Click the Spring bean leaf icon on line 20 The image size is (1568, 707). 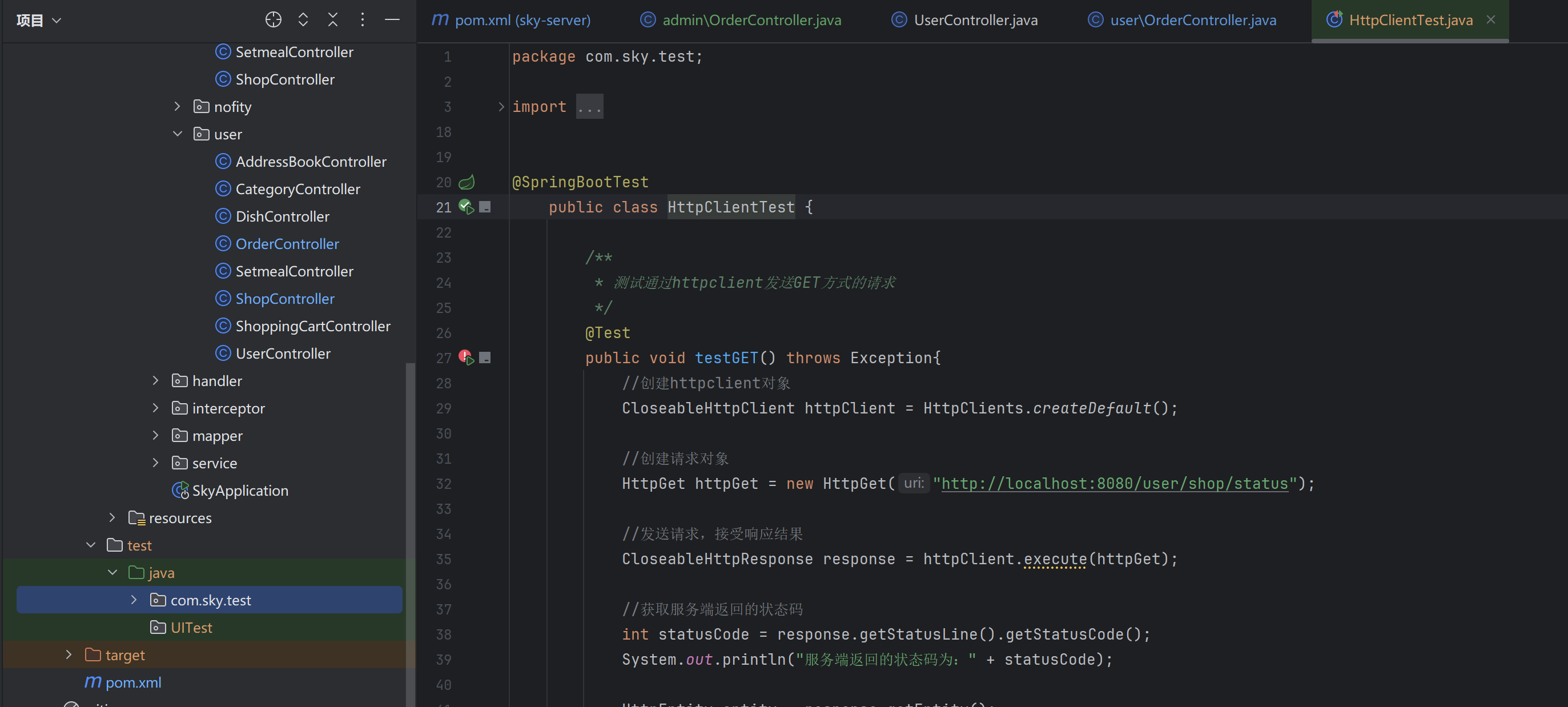click(x=467, y=182)
